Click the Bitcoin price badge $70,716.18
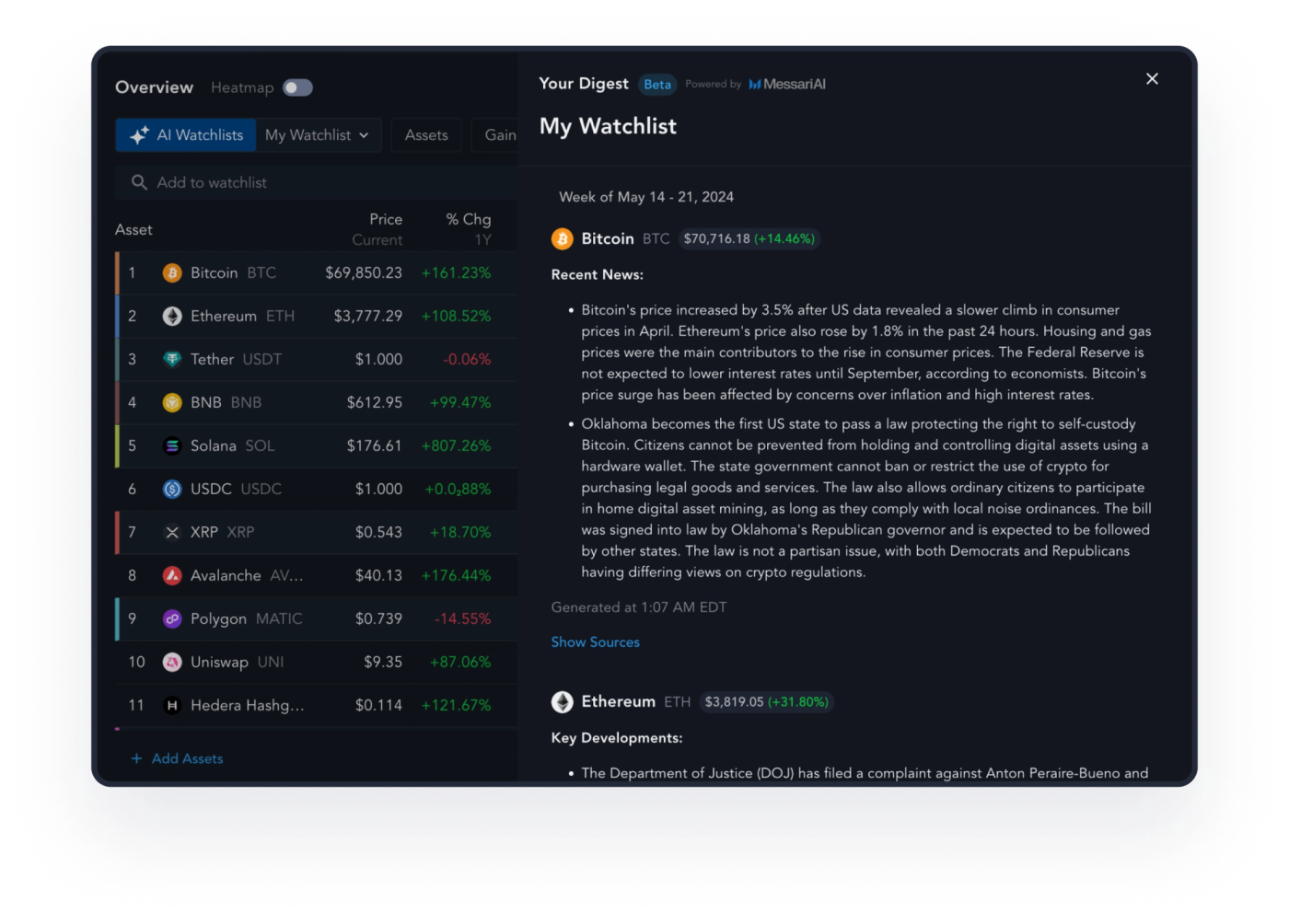 coord(749,239)
